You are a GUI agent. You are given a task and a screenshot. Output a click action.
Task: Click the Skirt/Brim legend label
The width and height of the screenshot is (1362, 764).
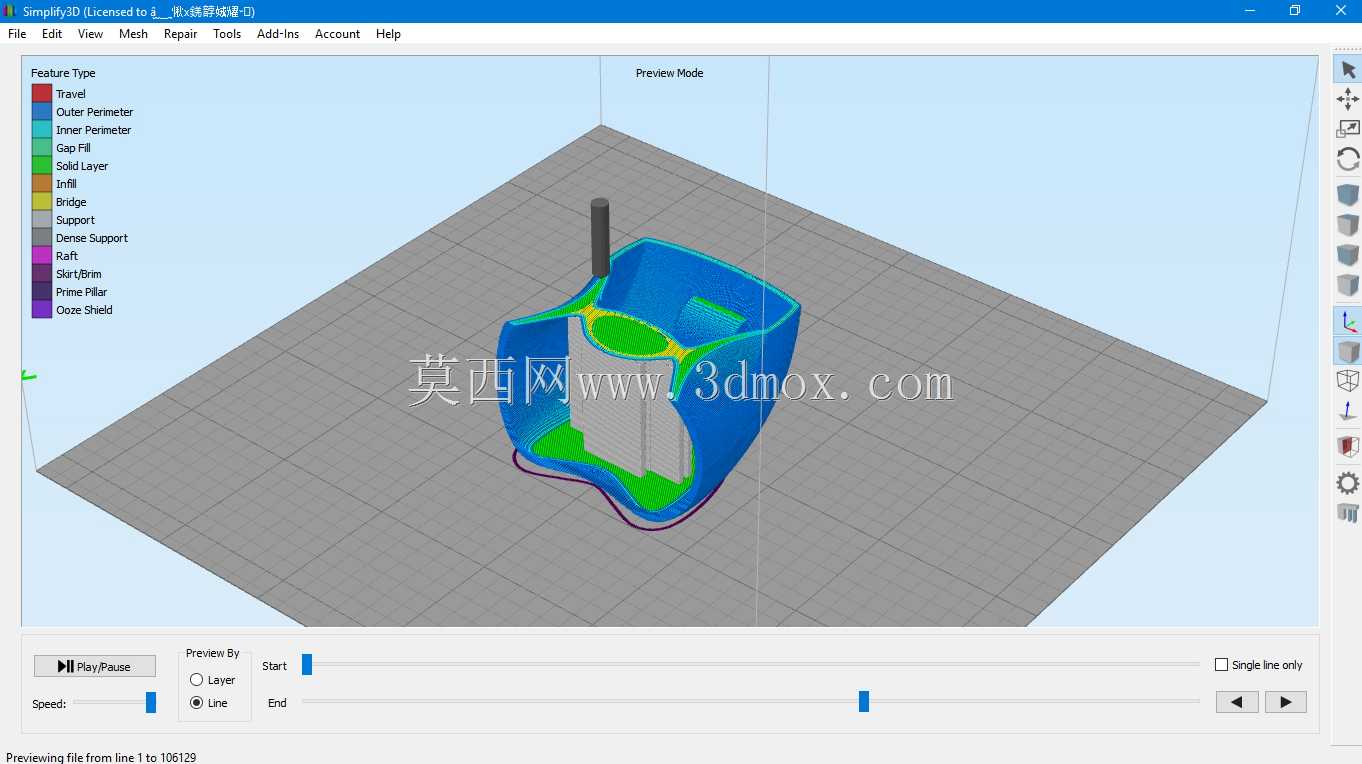point(79,274)
